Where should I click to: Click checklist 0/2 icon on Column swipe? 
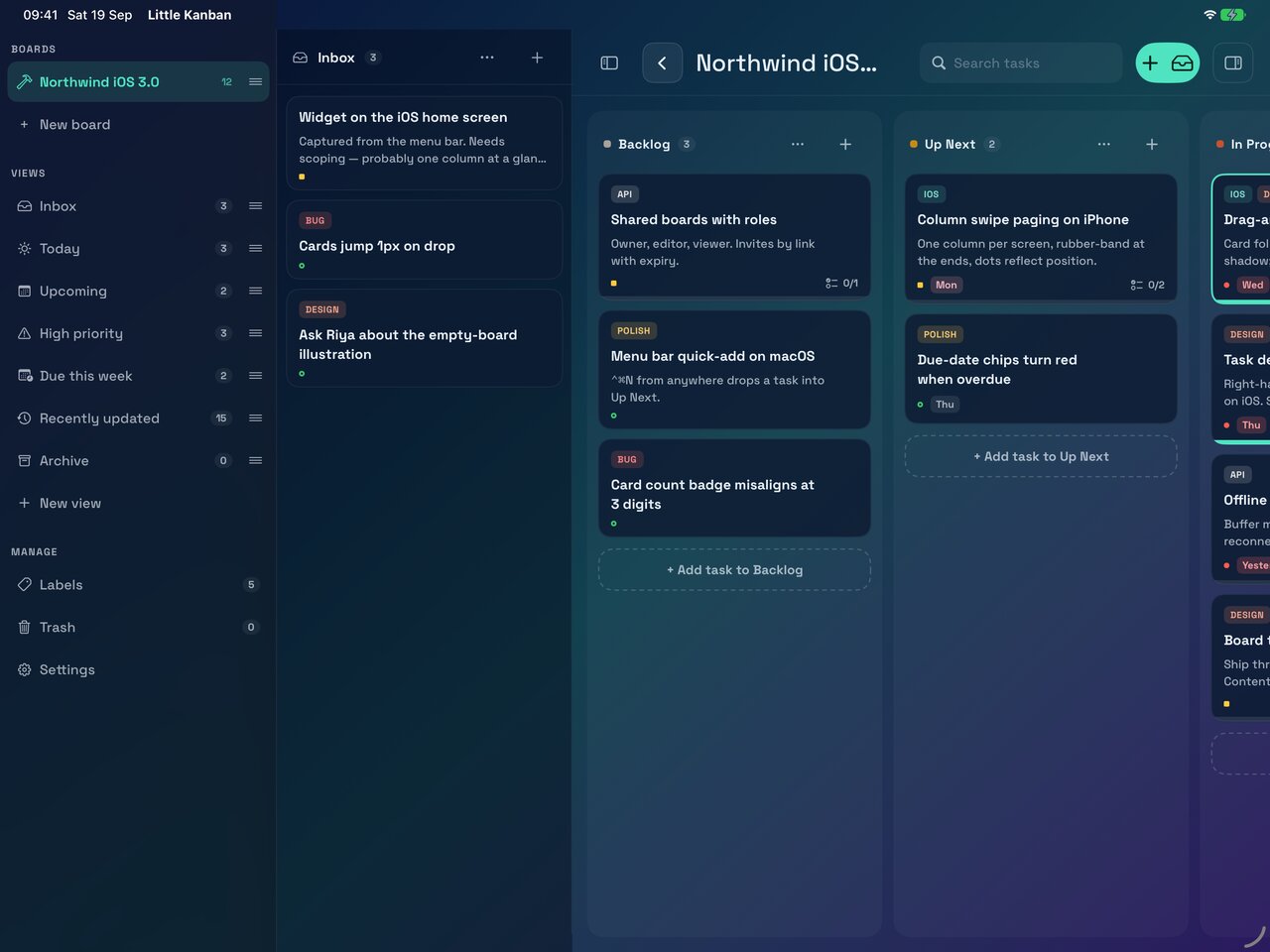click(1137, 286)
